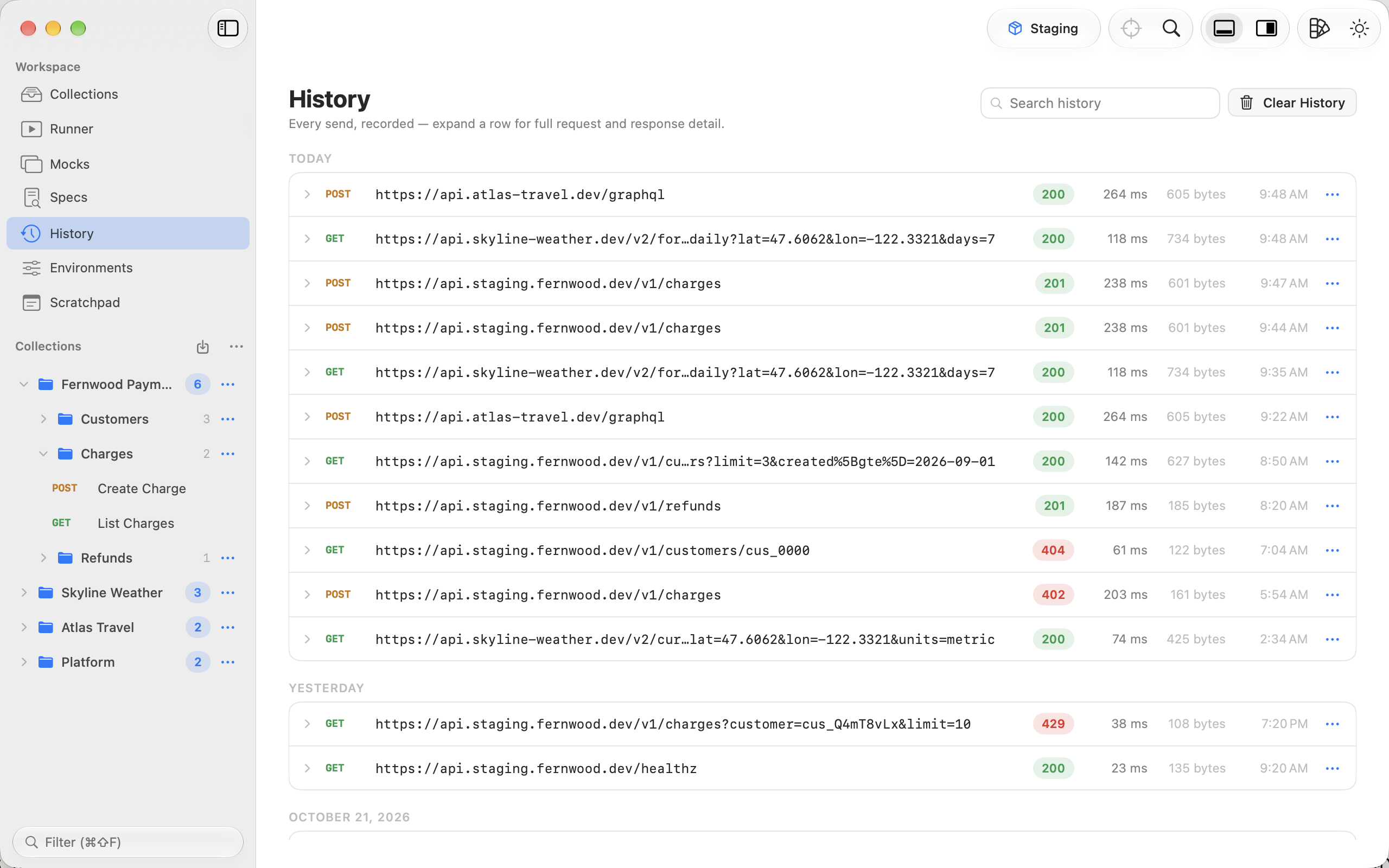Image resolution: width=1389 pixels, height=868 pixels.
Task: Collapse the Fernwood Payments collection
Action: point(23,384)
